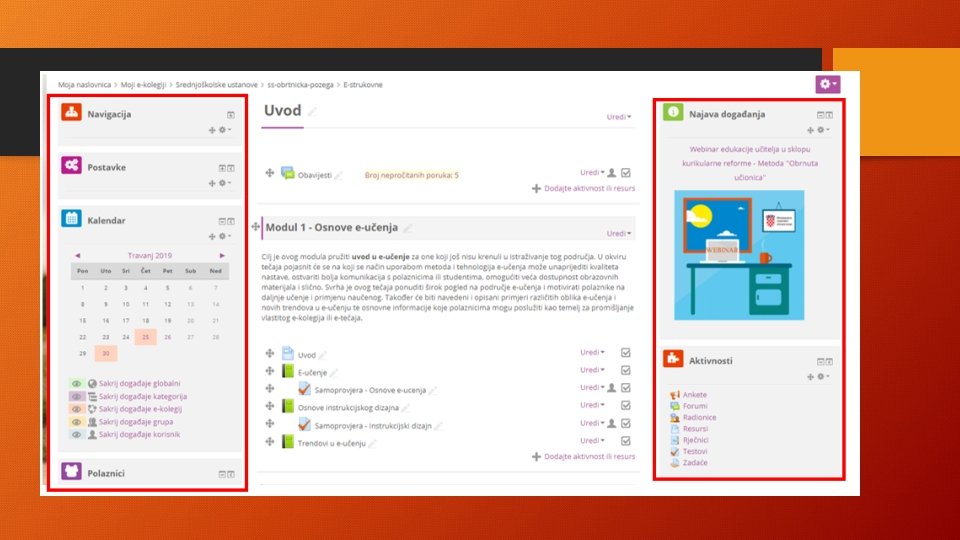The width and height of the screenshot is (960, 540).
Task: Click group user icon in Obavijesti row
Action: pos(612,173)
